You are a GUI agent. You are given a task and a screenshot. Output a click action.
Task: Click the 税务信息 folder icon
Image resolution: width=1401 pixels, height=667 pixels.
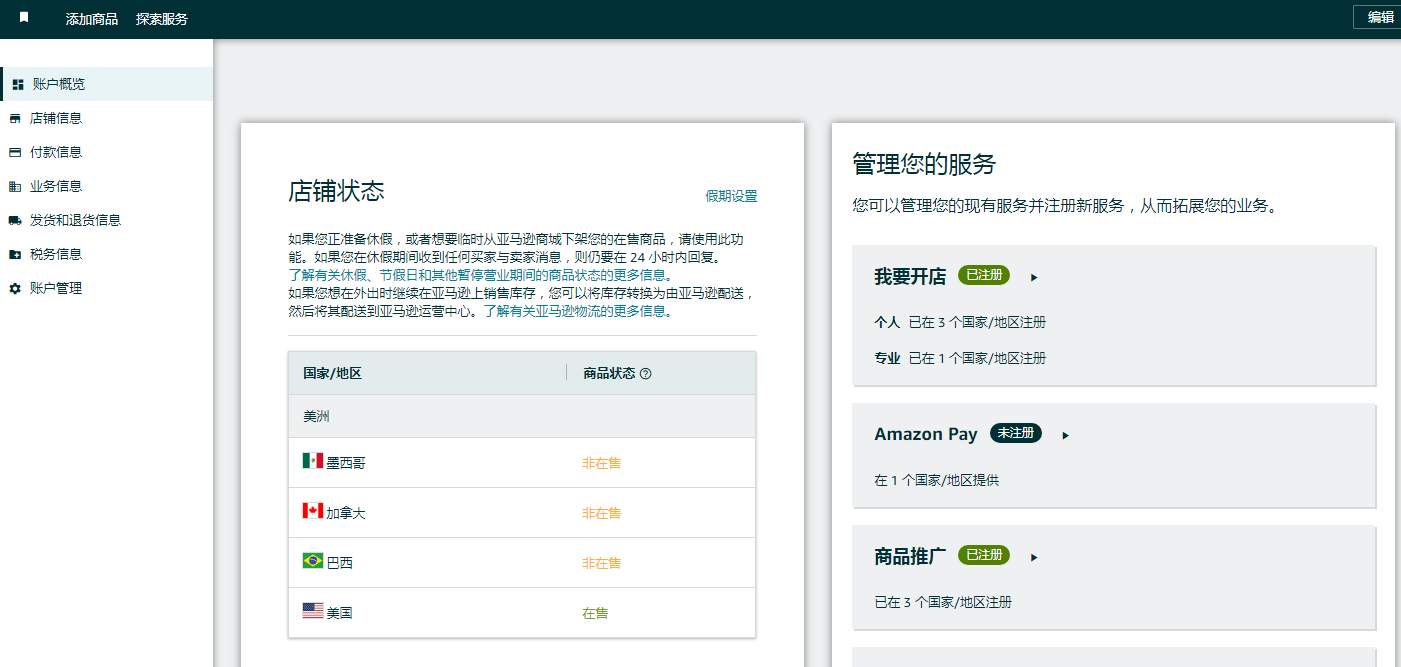tap(14, 254)
